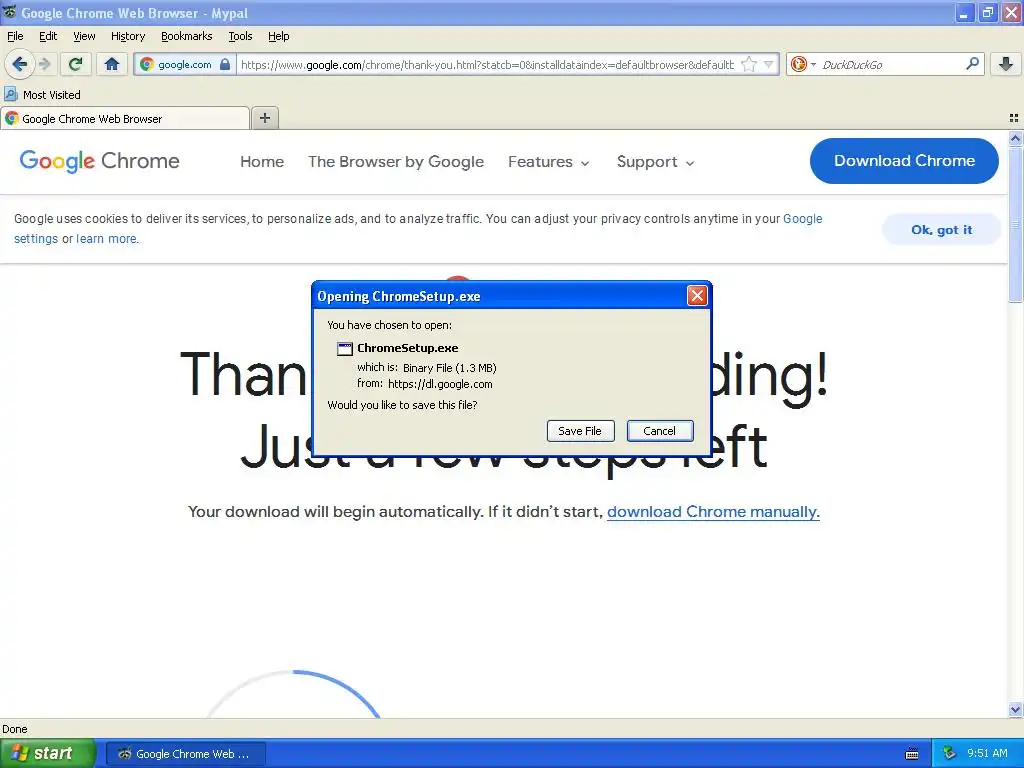The height and width of the screenshot is (768, 1024).
Task: Click into the URL address field
Action: 487,64
